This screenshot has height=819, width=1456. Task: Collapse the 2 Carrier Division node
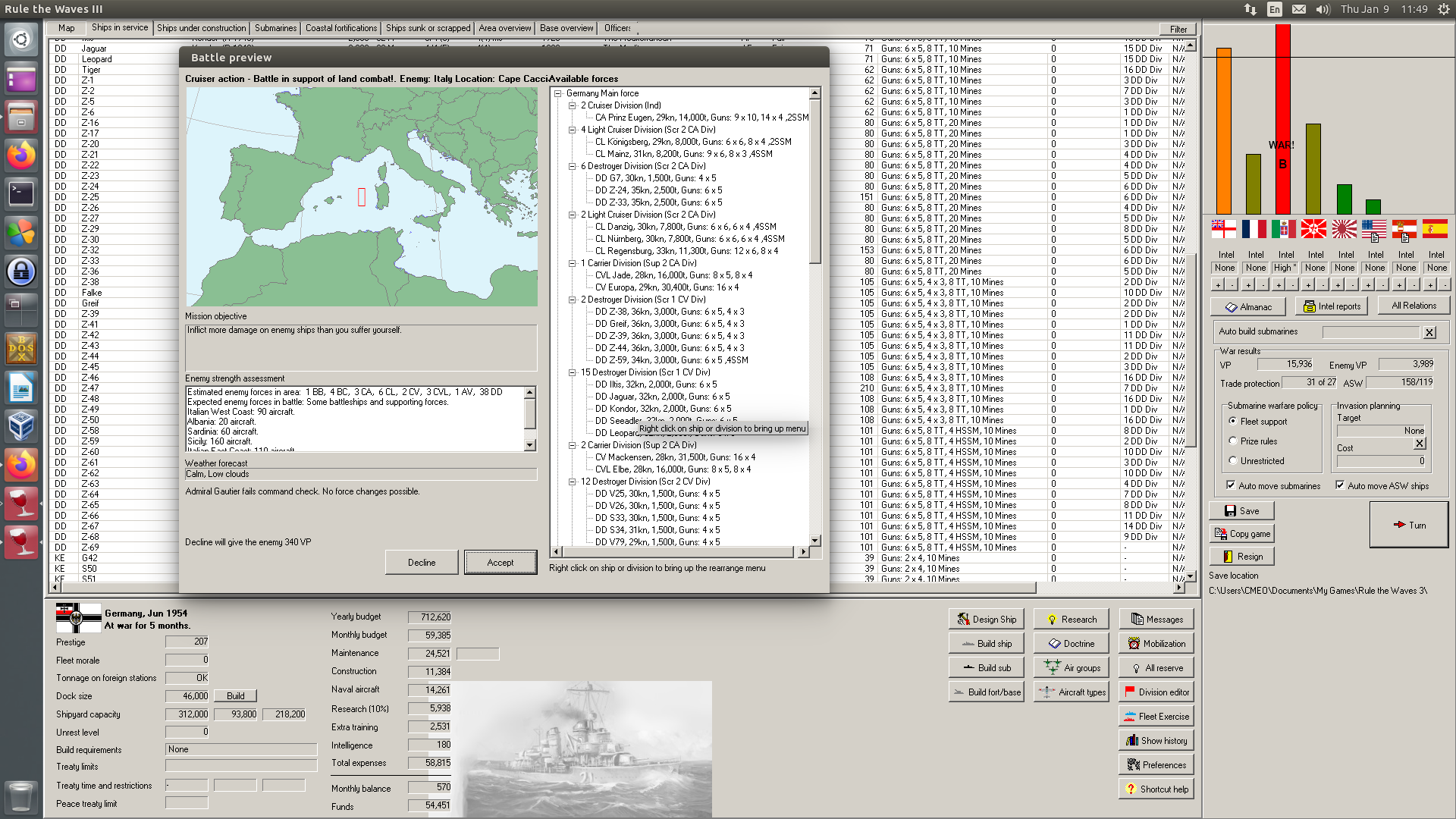(573, 445)
